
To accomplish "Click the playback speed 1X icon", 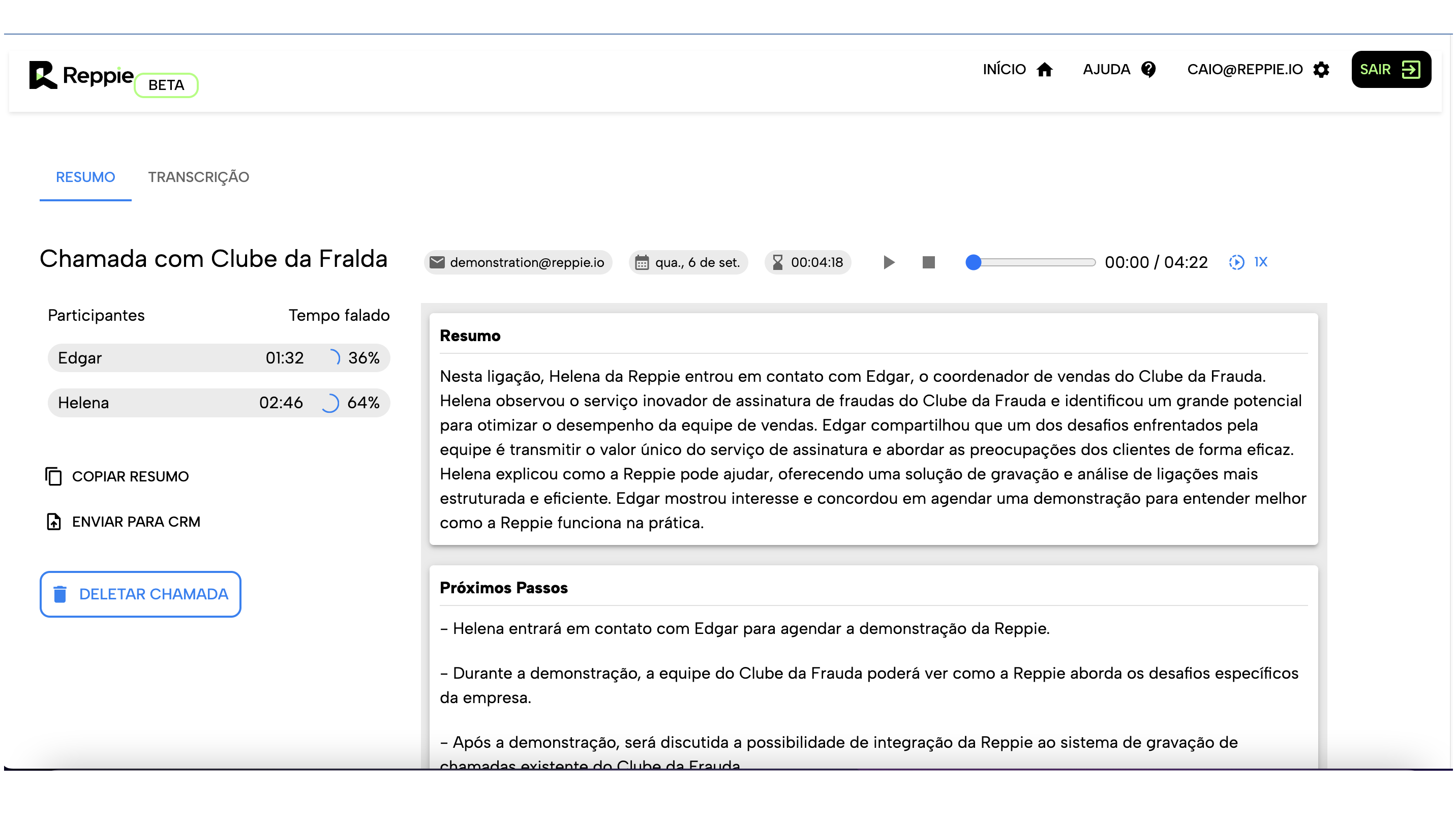I will click(x=1236, y=262).
